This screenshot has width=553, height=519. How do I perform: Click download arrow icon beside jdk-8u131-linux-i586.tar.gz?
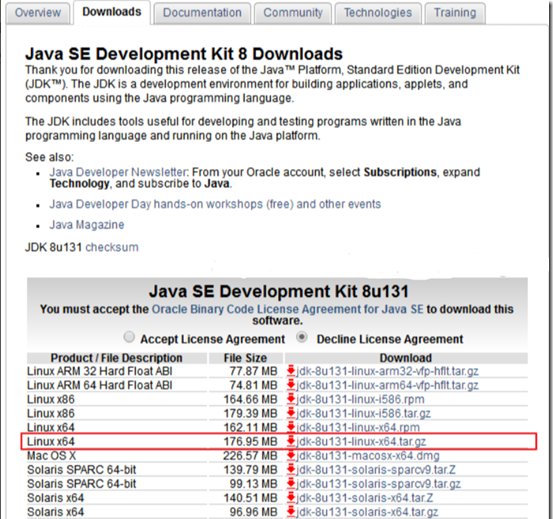tap(291, 413)
